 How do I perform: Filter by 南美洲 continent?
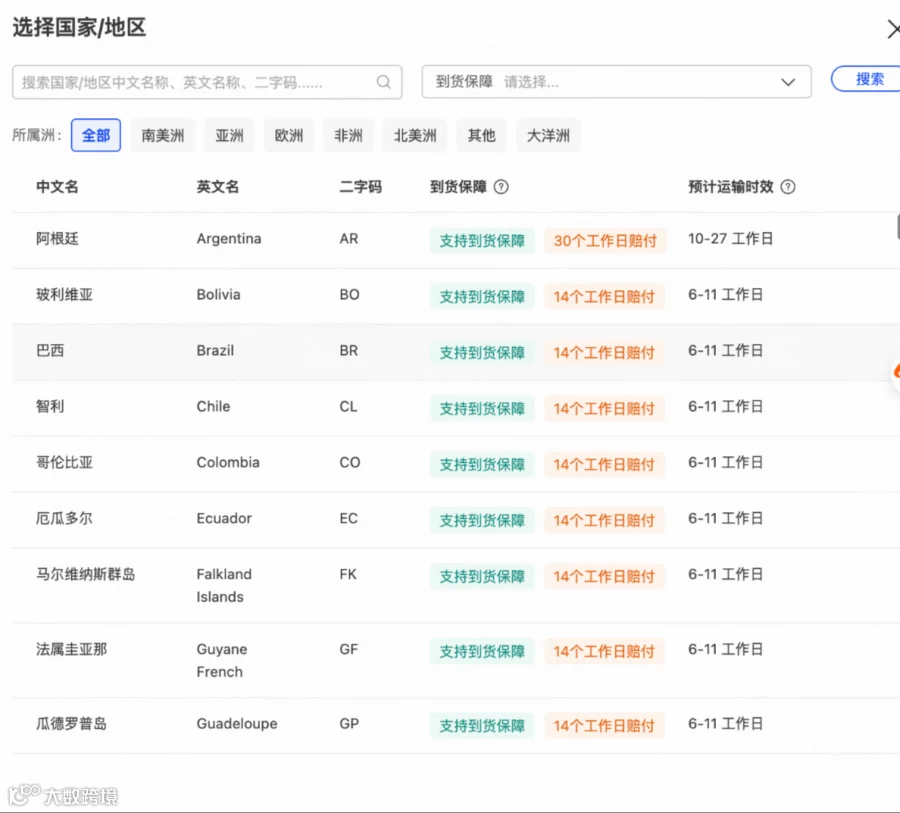[163, 136]
